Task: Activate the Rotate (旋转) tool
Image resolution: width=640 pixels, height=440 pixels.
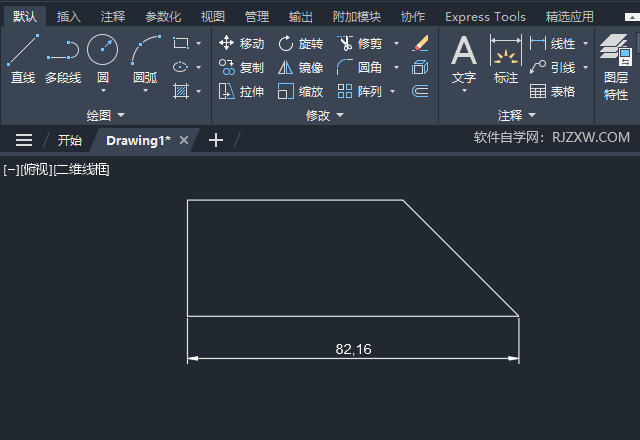Action: 300,43
